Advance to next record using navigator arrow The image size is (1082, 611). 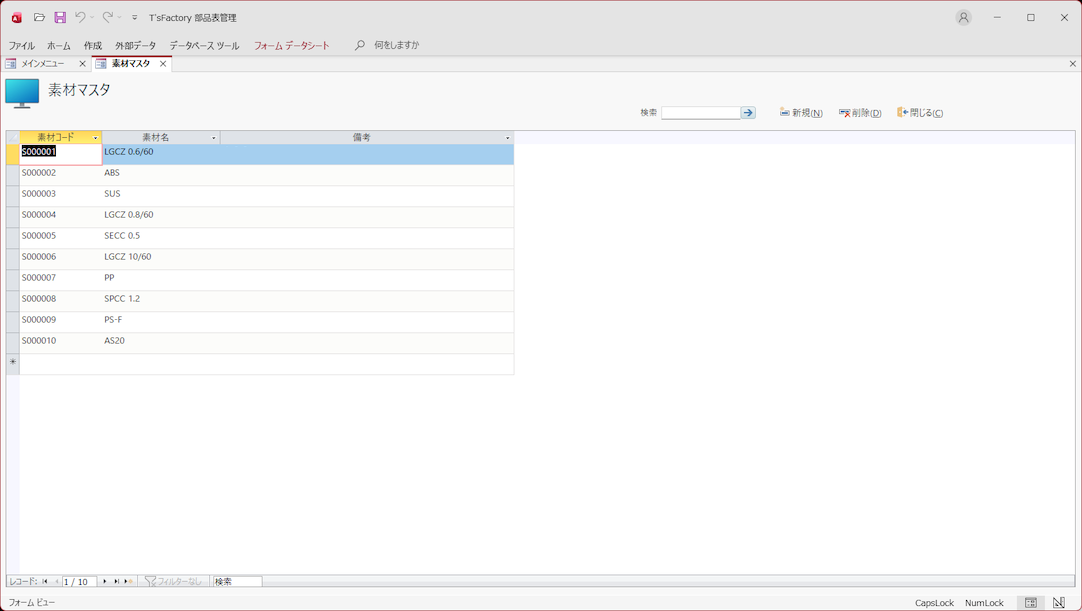(105, 581)
